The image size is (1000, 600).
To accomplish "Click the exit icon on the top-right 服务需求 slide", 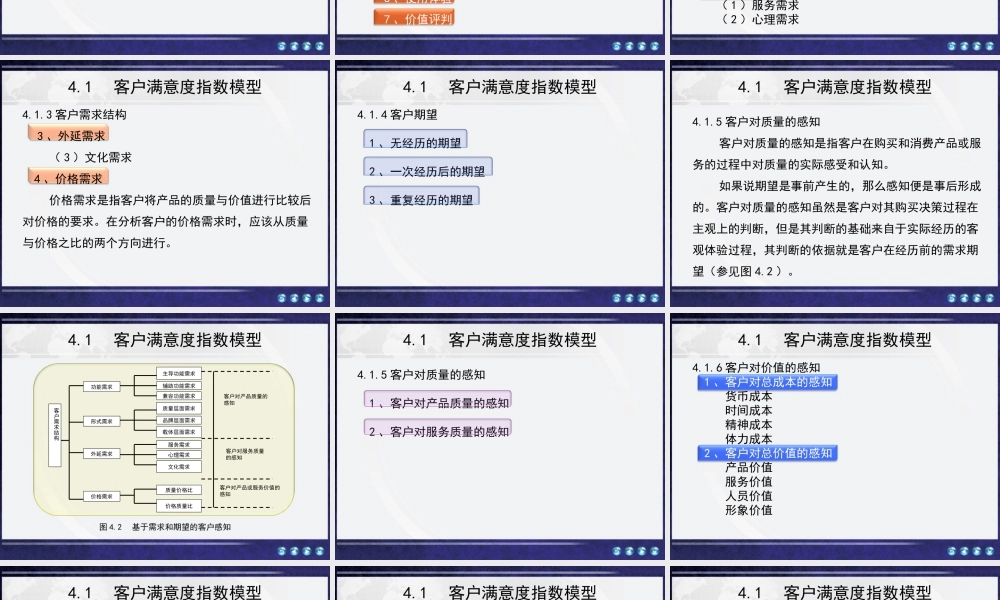I will [x=988, y=44].
